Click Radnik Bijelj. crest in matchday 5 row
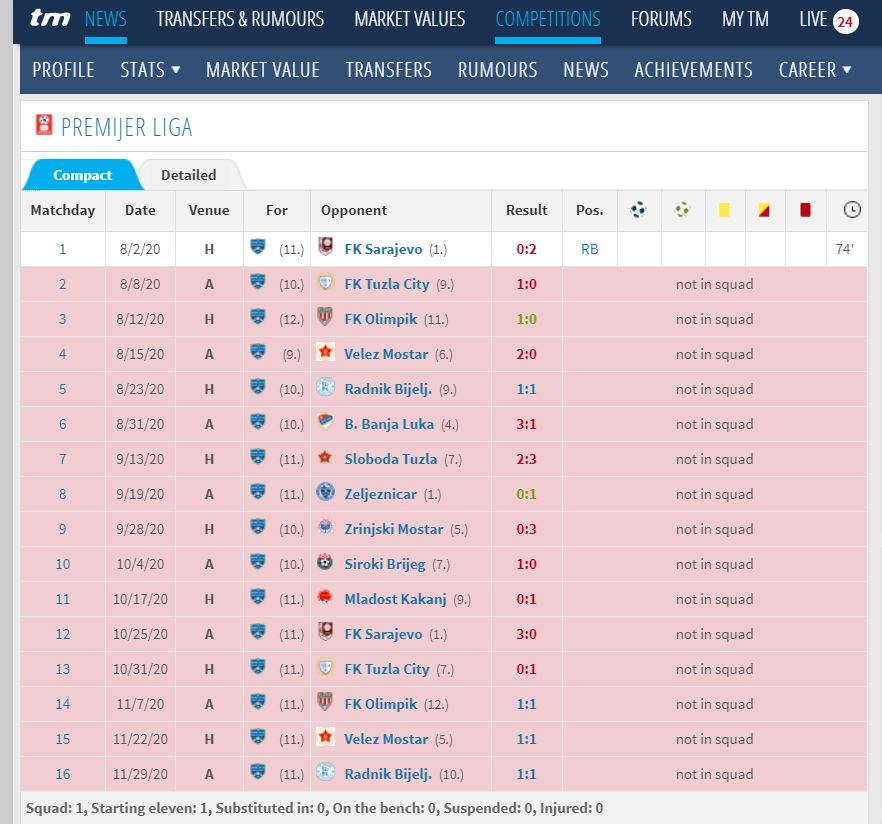The height and width of the screenshot is (824, 882). [x=325, y=386]
